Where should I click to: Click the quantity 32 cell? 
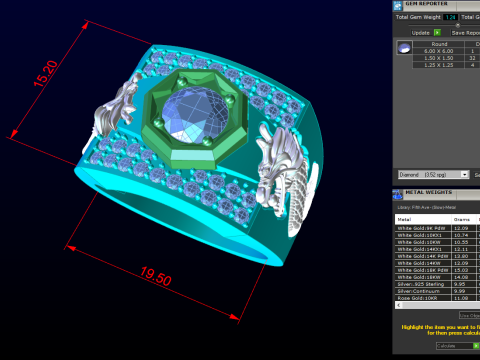point(472,58)
